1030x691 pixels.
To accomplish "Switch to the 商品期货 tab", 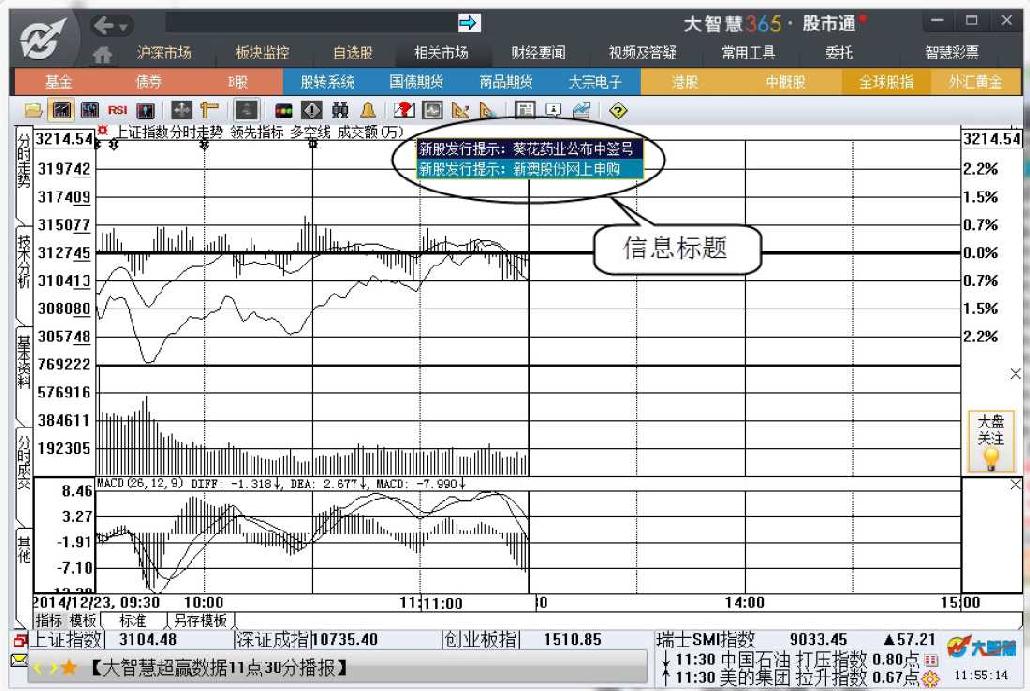I will pyautogui.click(x=506, y=82).
